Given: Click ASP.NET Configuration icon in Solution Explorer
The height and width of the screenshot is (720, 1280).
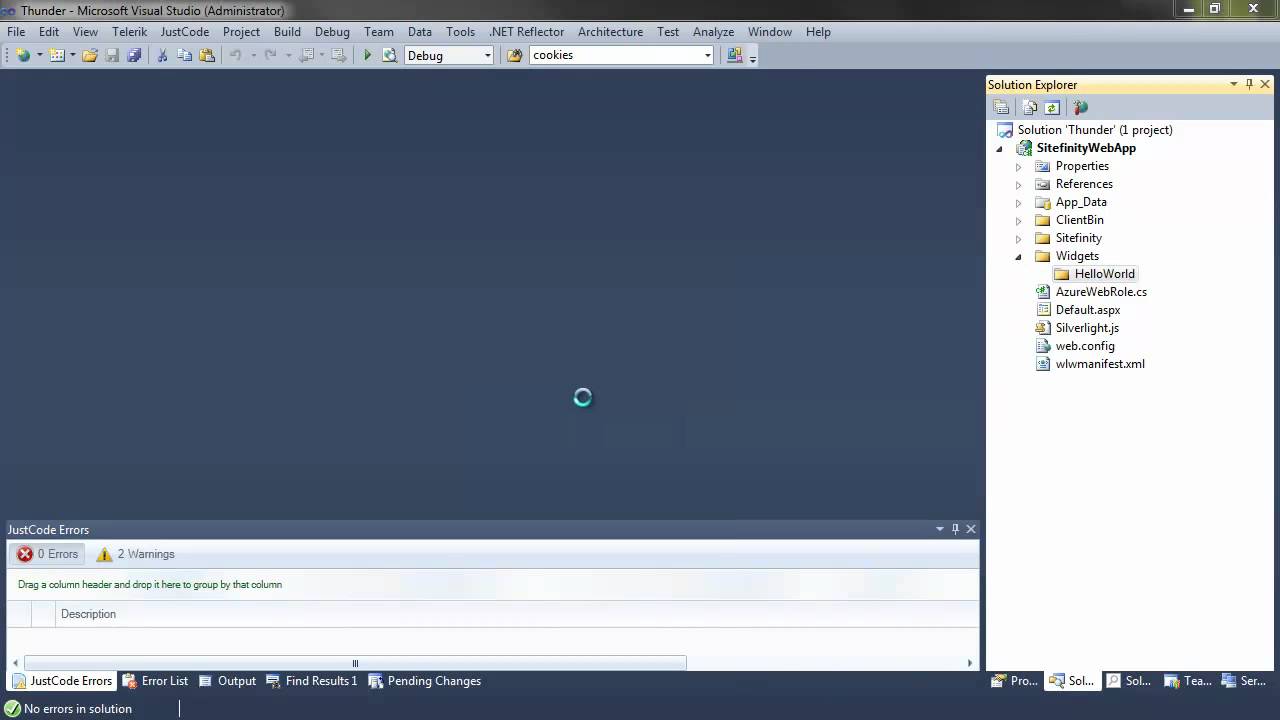Looking at the screenshot, I should click(x=1080, y=107).
